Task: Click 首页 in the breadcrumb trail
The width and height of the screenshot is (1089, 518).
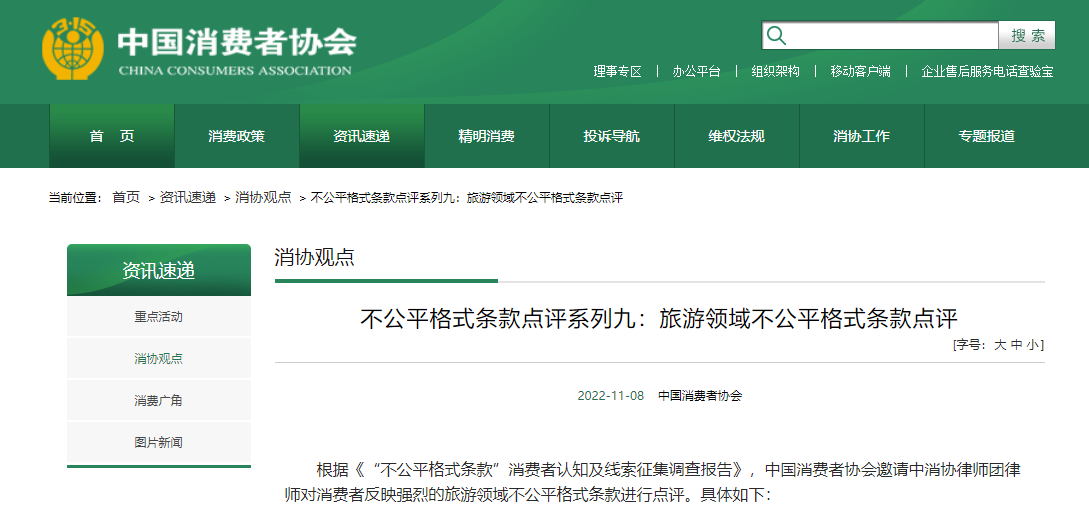Action: (x=126, y=198)
